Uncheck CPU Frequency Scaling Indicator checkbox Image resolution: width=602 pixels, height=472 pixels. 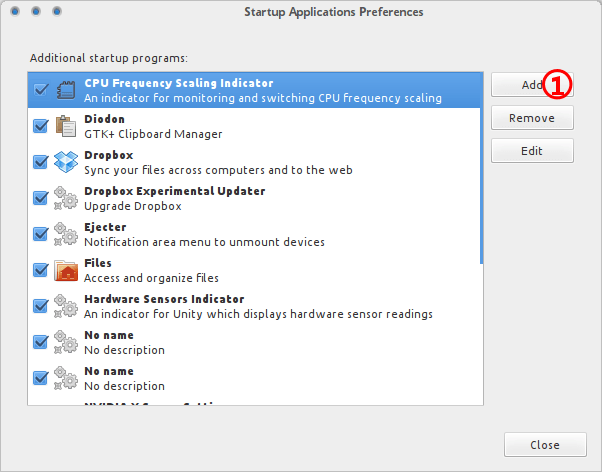pos(41,89)
